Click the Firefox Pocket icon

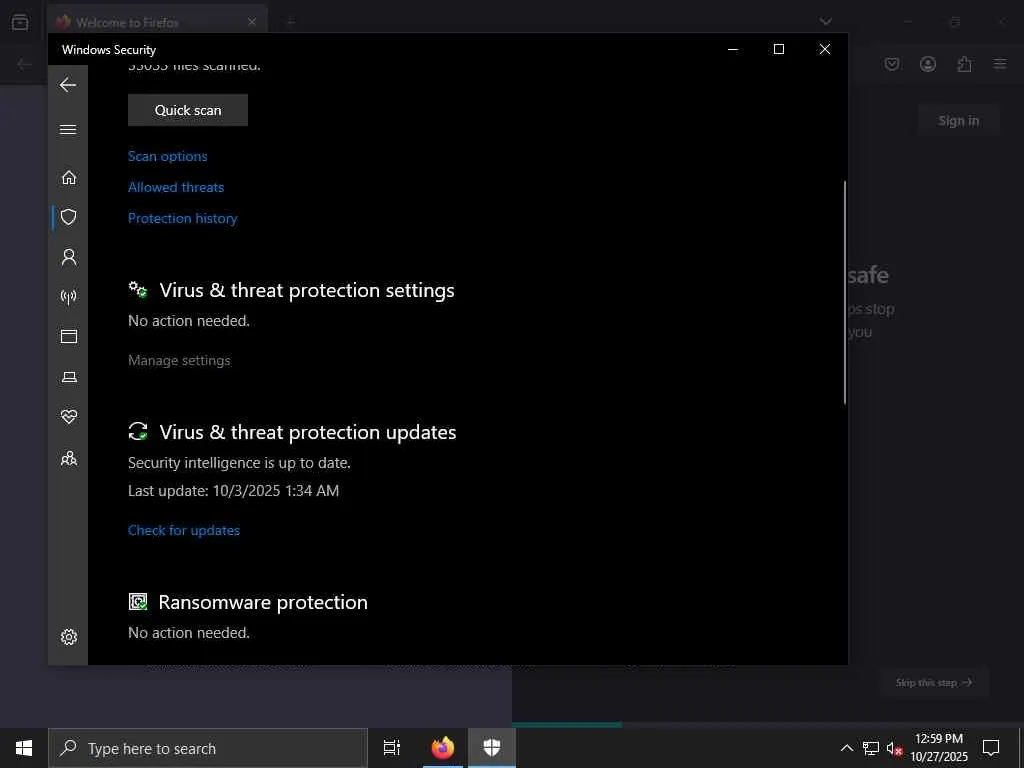coord(892,64)
